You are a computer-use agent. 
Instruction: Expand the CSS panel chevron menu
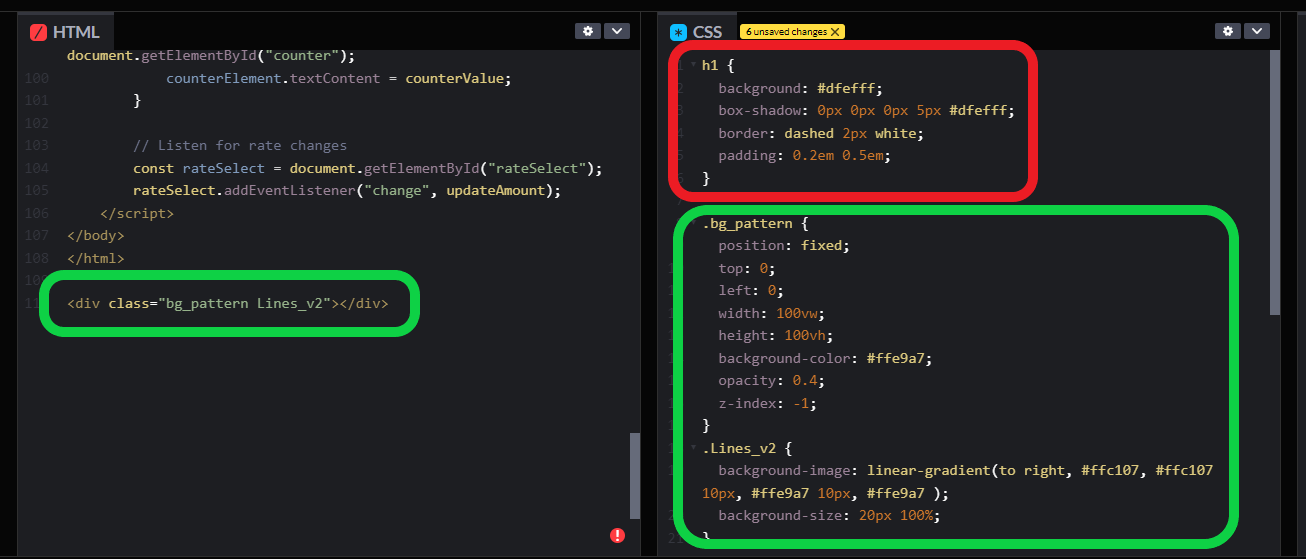pyautogui.click(x=1257, y=31)
